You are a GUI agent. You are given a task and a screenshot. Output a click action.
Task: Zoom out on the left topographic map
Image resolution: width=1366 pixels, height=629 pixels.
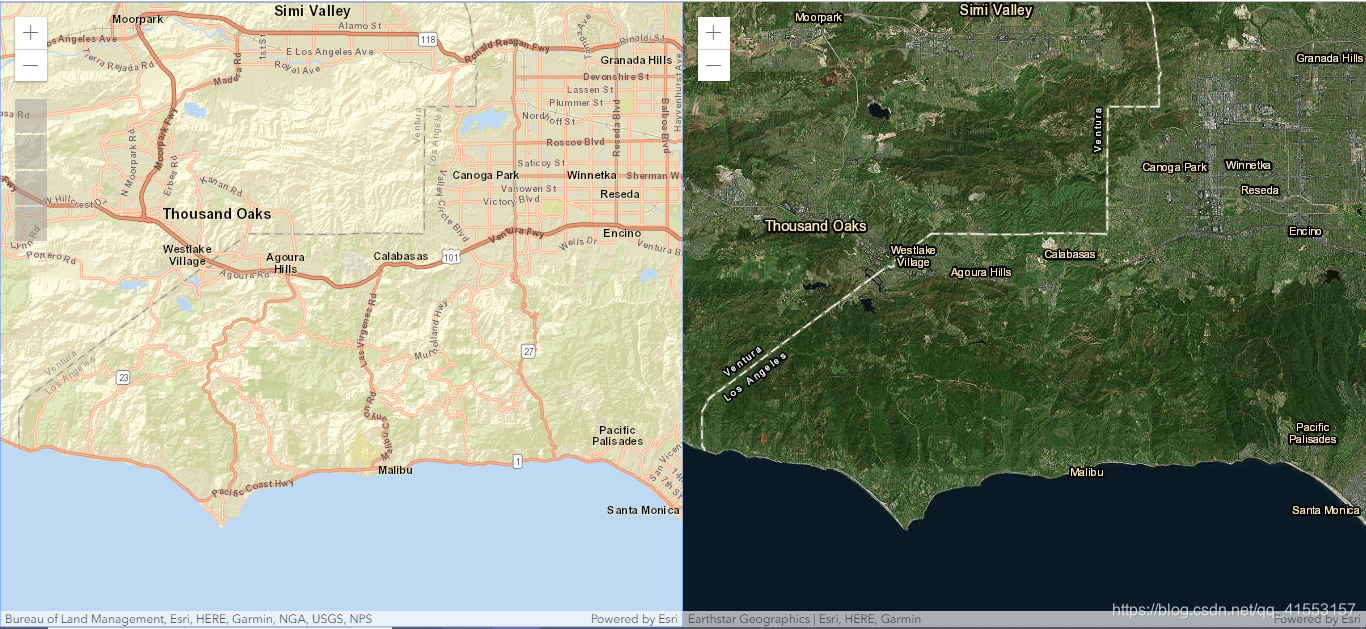click(x=31, y=65)
